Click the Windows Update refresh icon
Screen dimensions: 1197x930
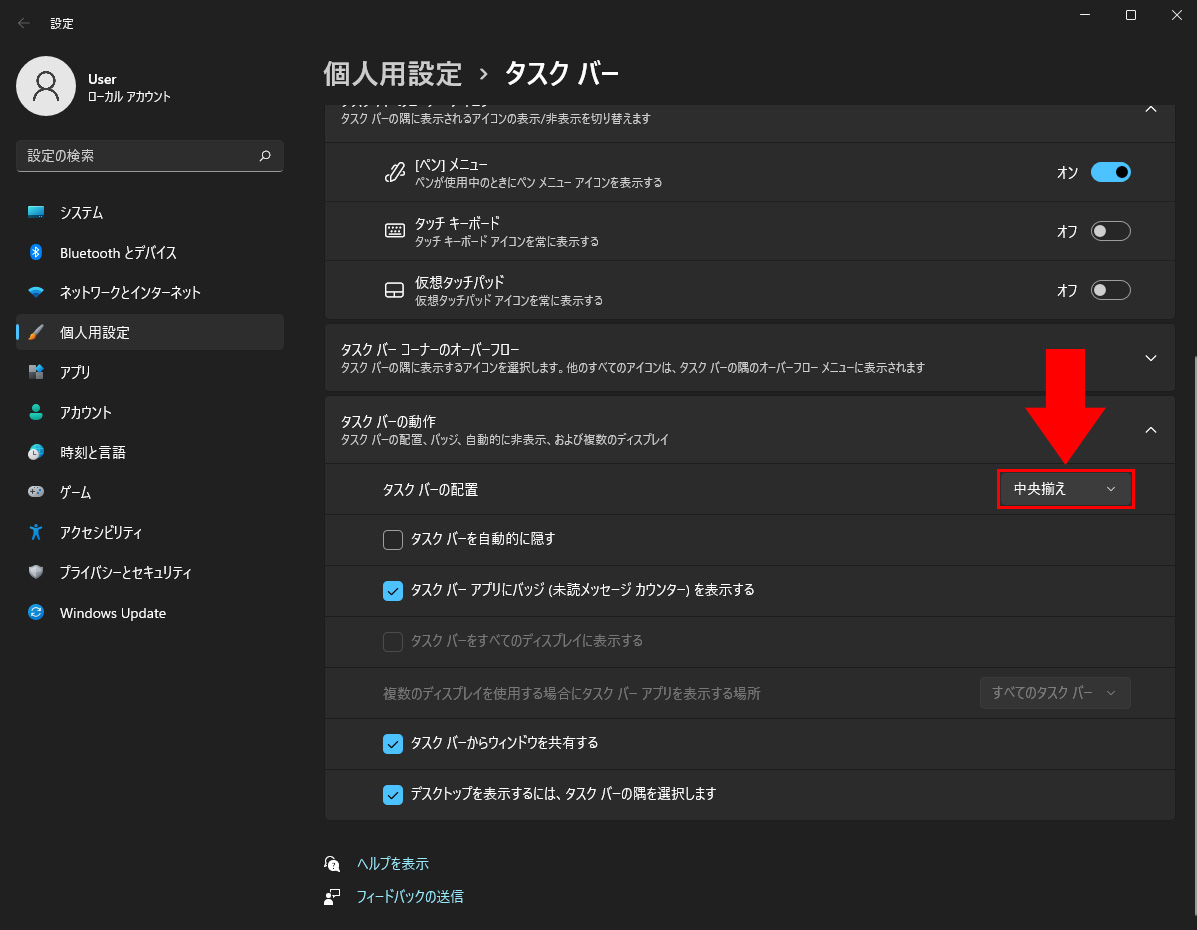coord(36,612)
